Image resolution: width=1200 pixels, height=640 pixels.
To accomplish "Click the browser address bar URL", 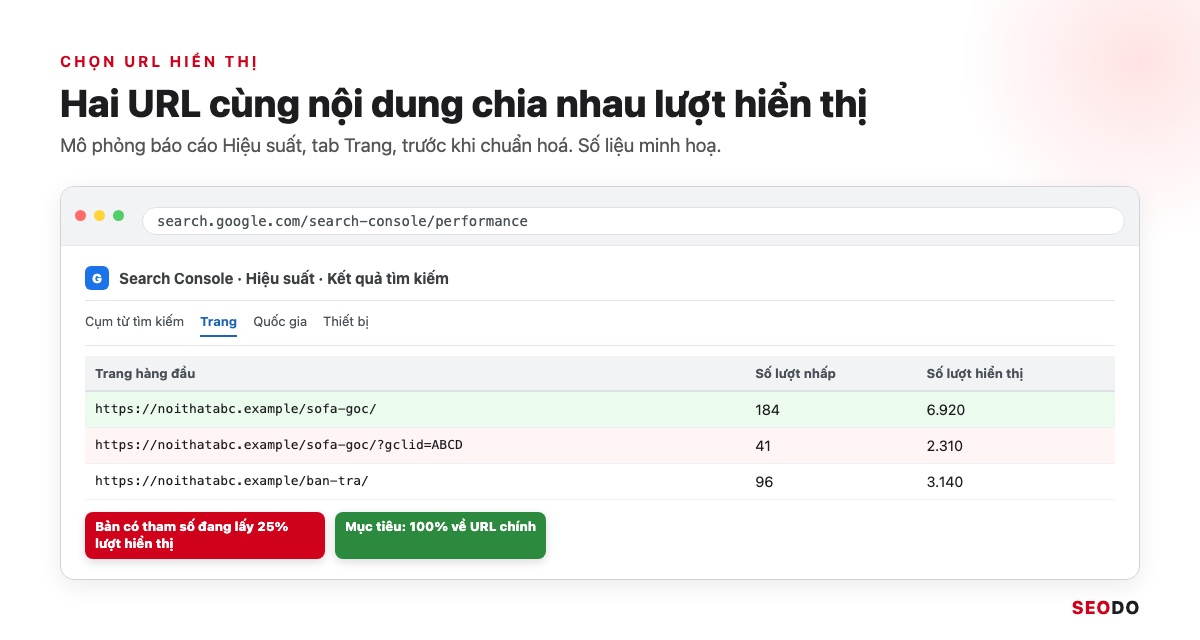I will [x=633, y=221].
